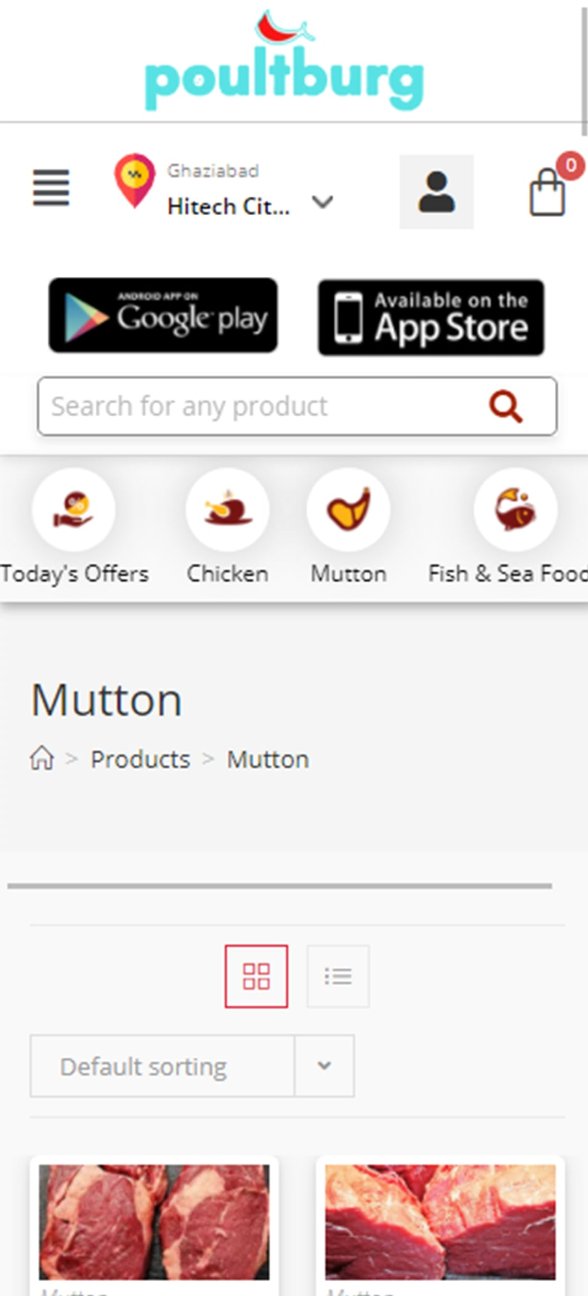Open the user account profile icon
The height and width of the screenshot is (1296, 588).
[436, 191]
